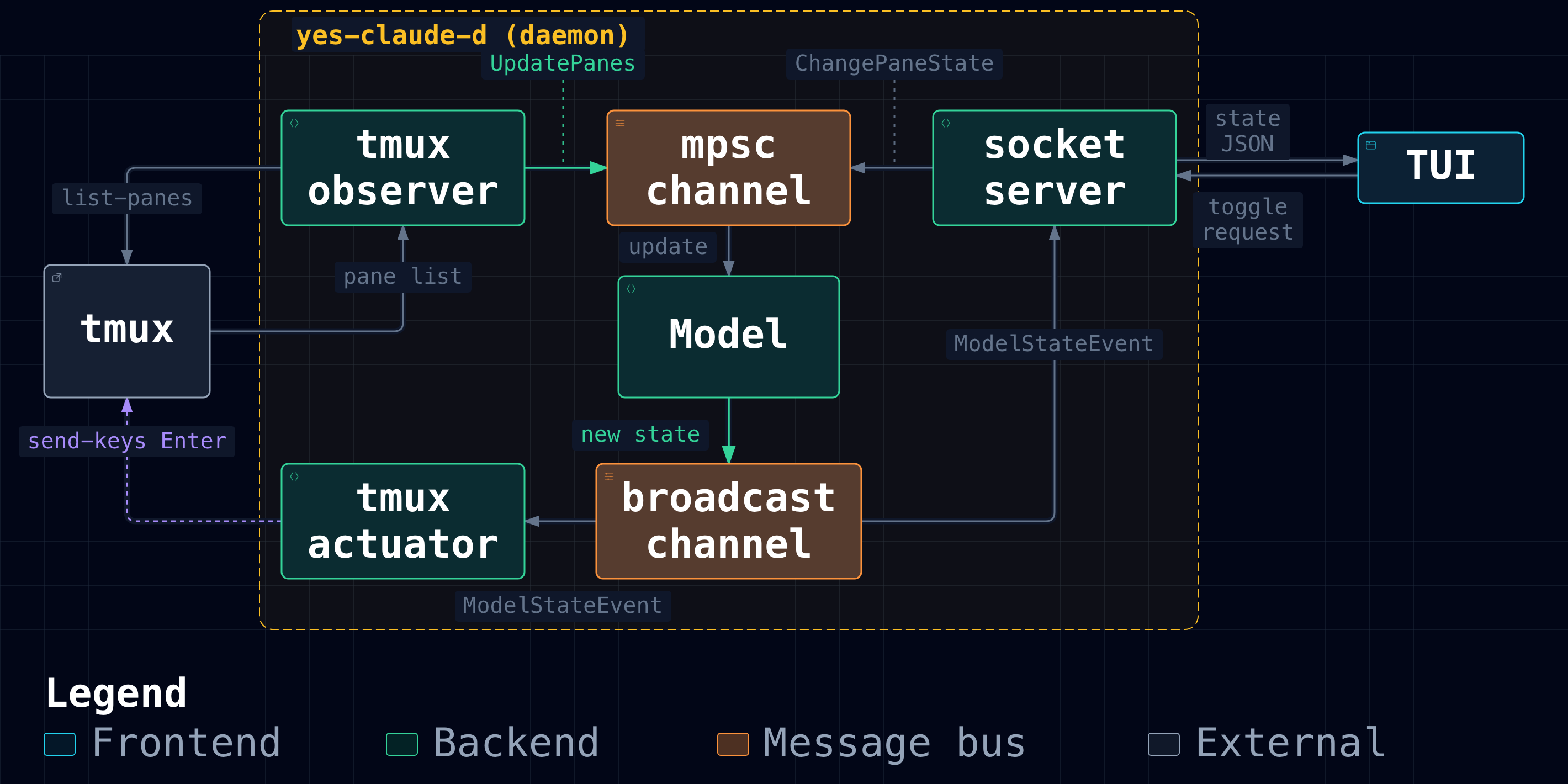Click the 'Legend' heading
Screen dimensions: 1568x784
(115, 694)
